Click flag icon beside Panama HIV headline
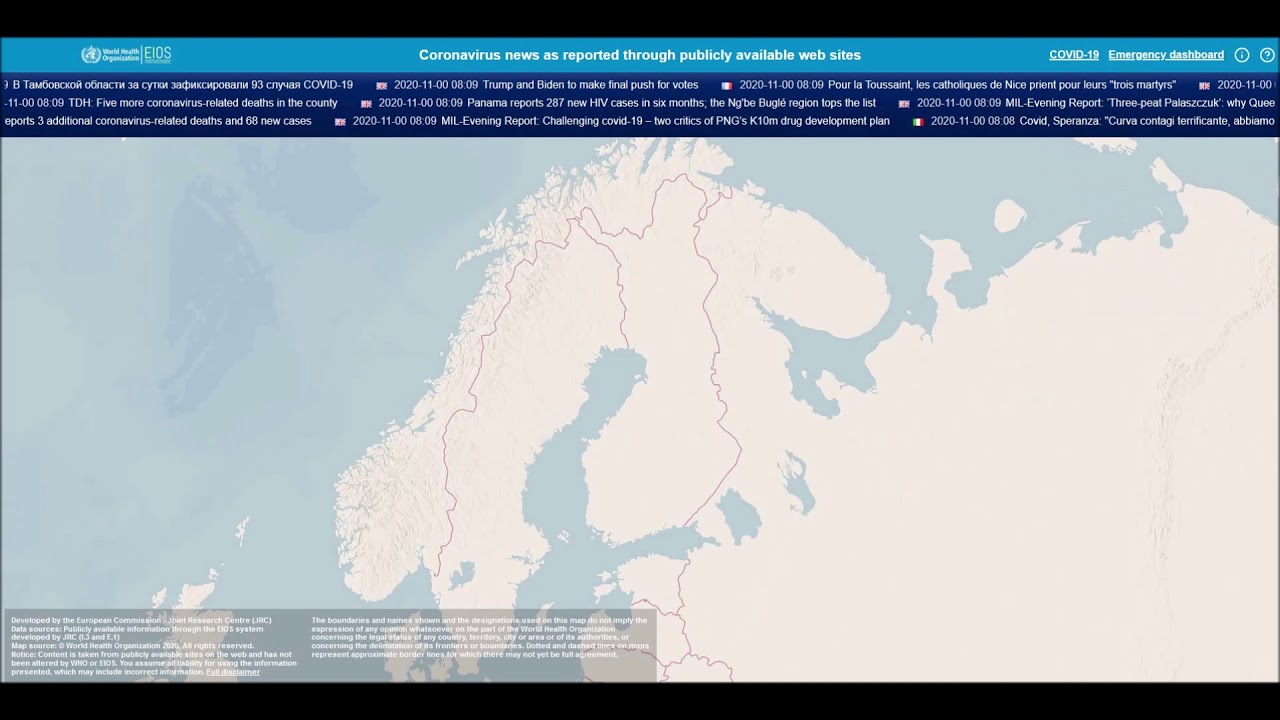 [366, 104]
